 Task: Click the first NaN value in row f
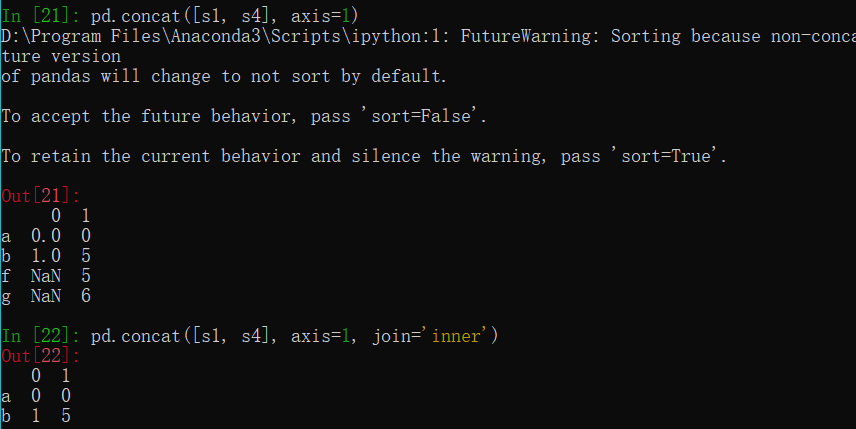pos(45,276)
